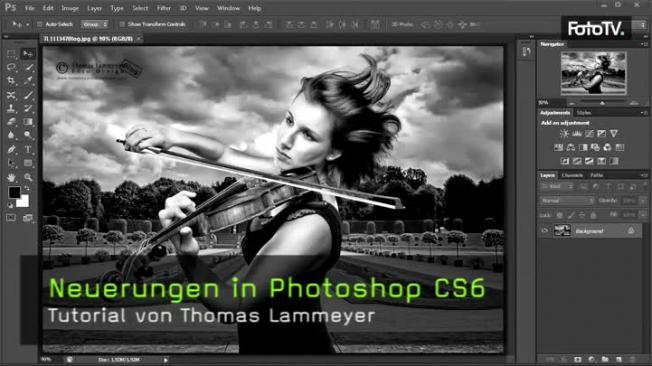The image size is (652, 366).
Task: Reset default foreground and background colors
Action: tap(10, 205)
